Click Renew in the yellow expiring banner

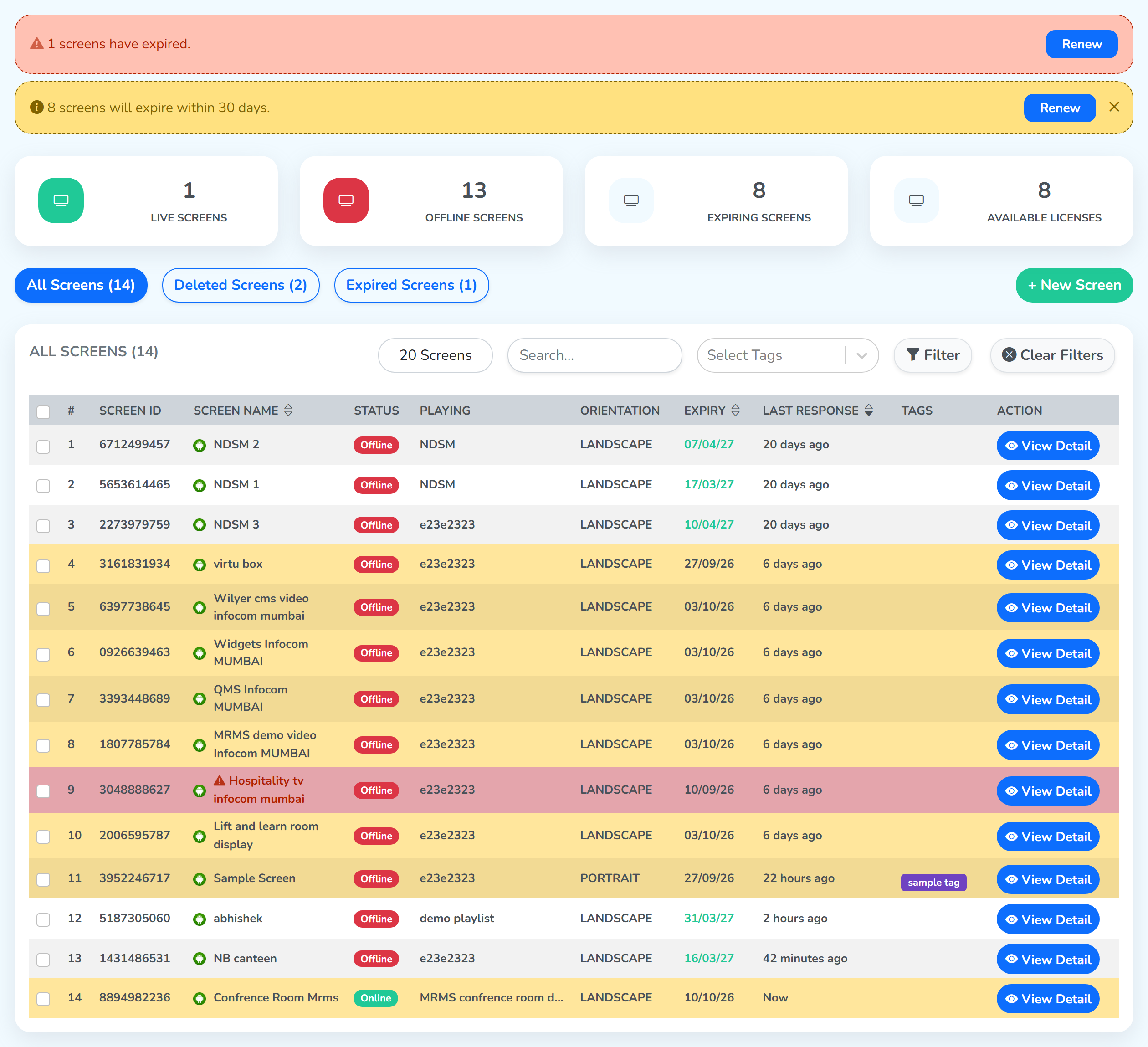1060,108
